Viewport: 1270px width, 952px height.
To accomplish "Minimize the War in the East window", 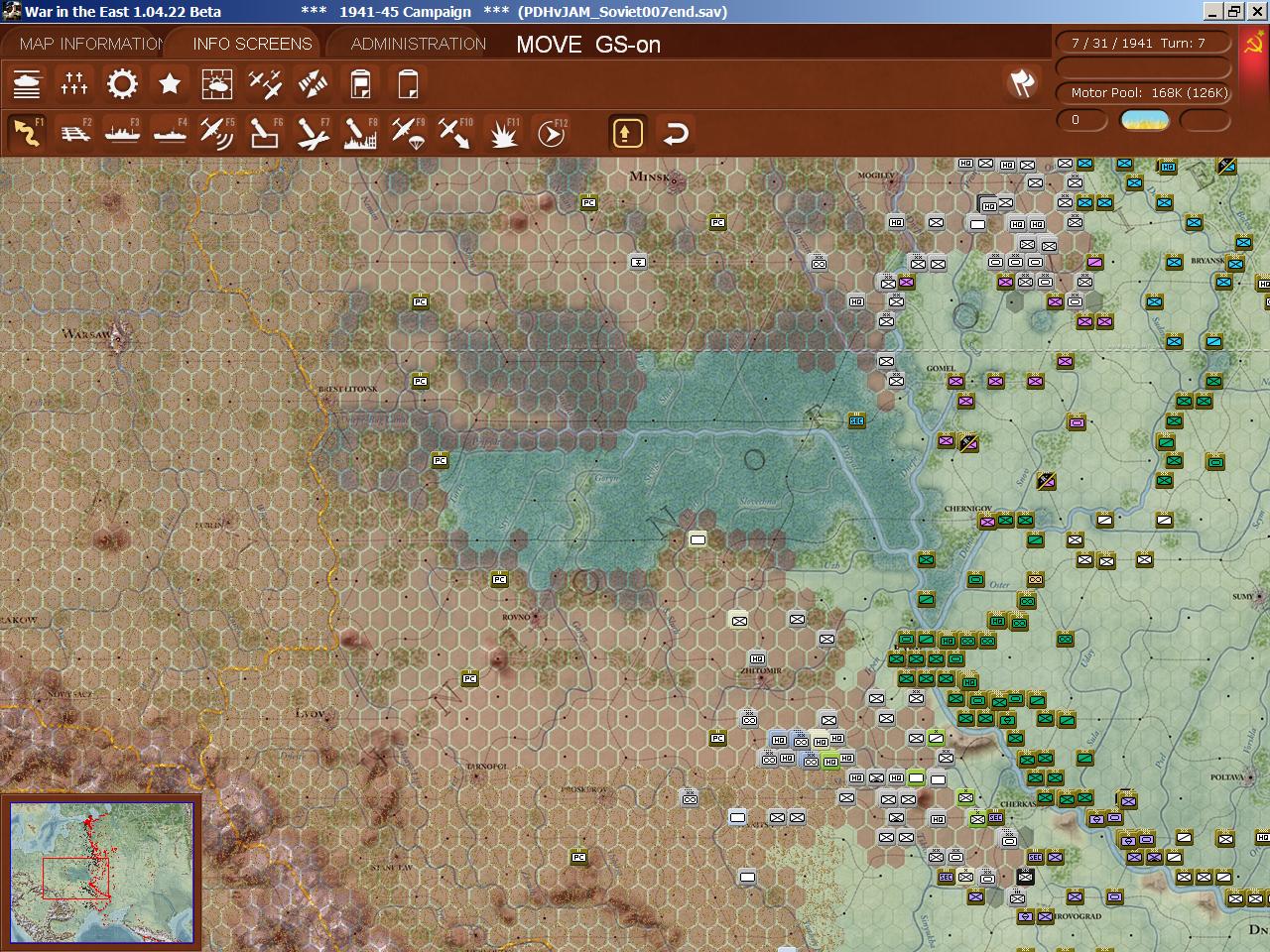I will 1212,12.
